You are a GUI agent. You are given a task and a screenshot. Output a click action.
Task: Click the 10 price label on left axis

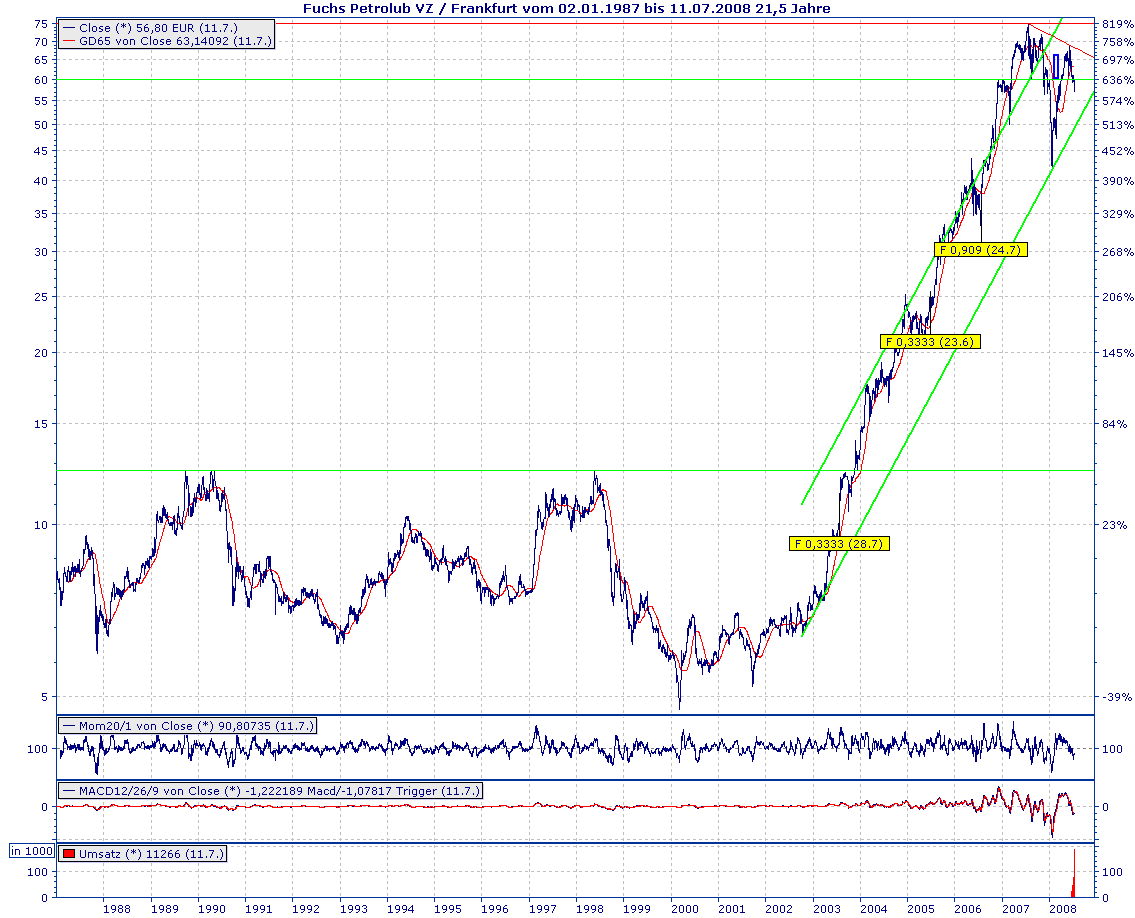(x=41, y=525)
